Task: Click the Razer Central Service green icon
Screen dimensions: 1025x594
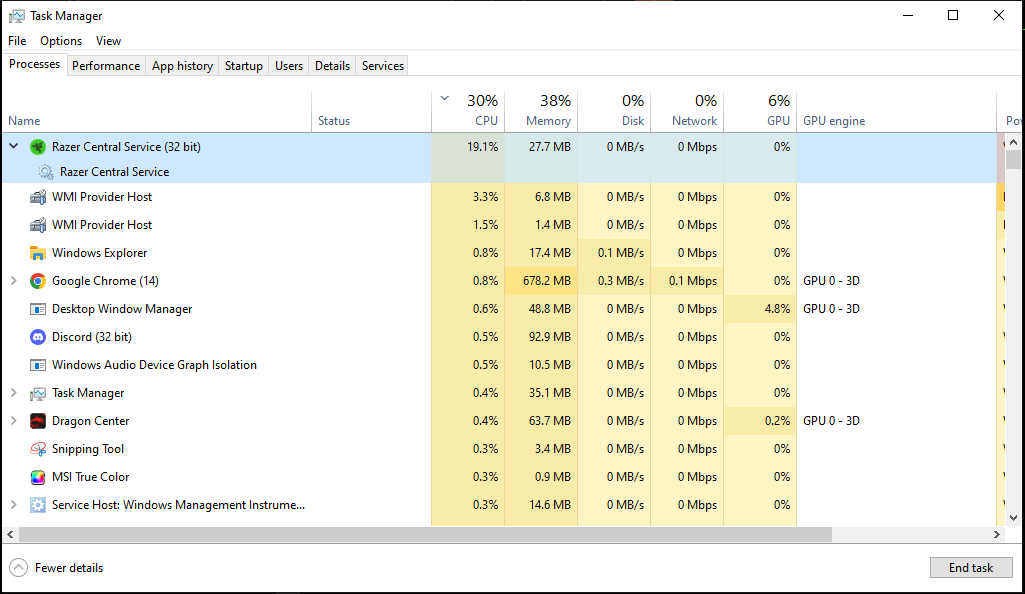Action: coord(38,147)
